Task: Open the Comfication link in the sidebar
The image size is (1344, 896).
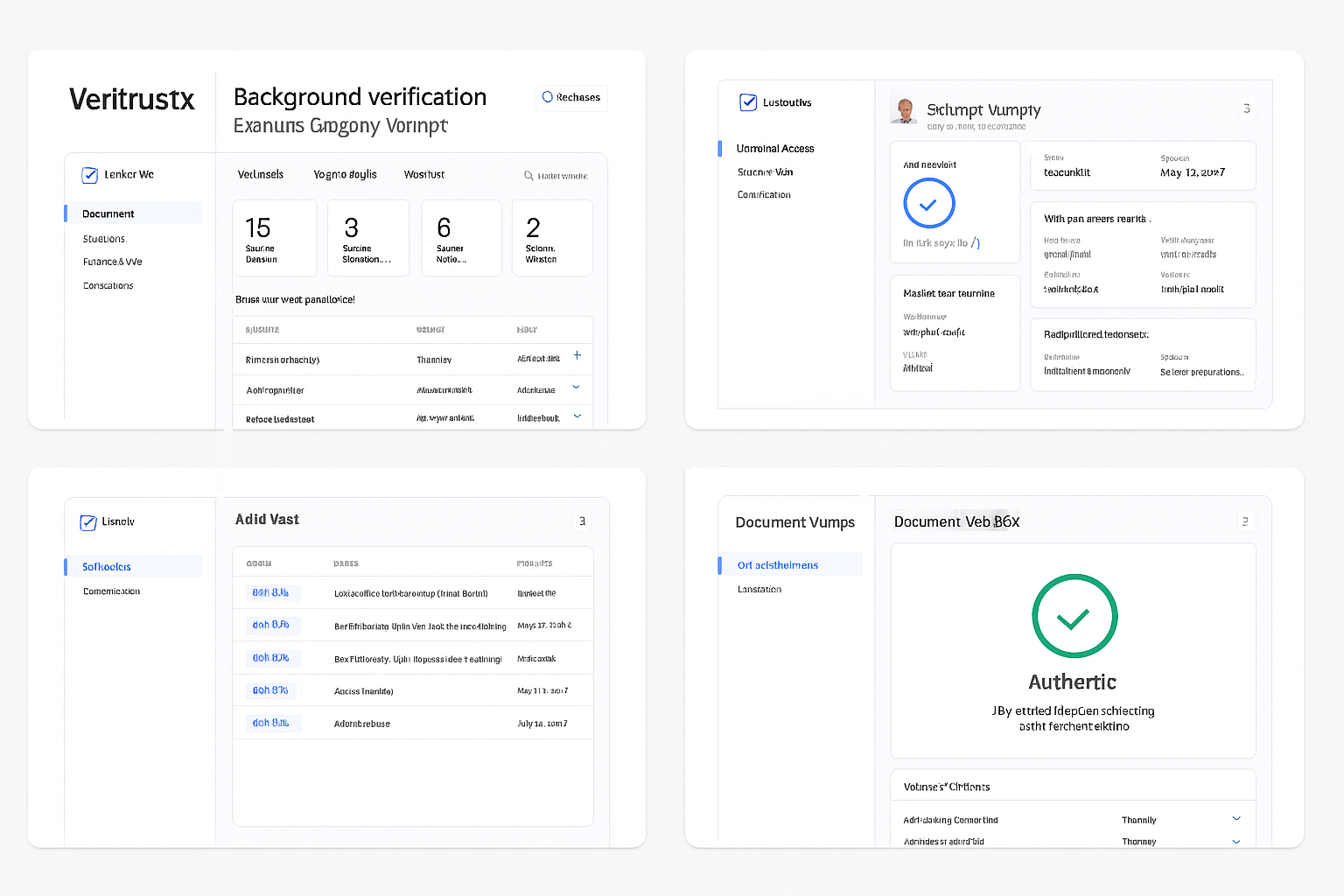Action: pyautogui.click(x=763, y=194)
